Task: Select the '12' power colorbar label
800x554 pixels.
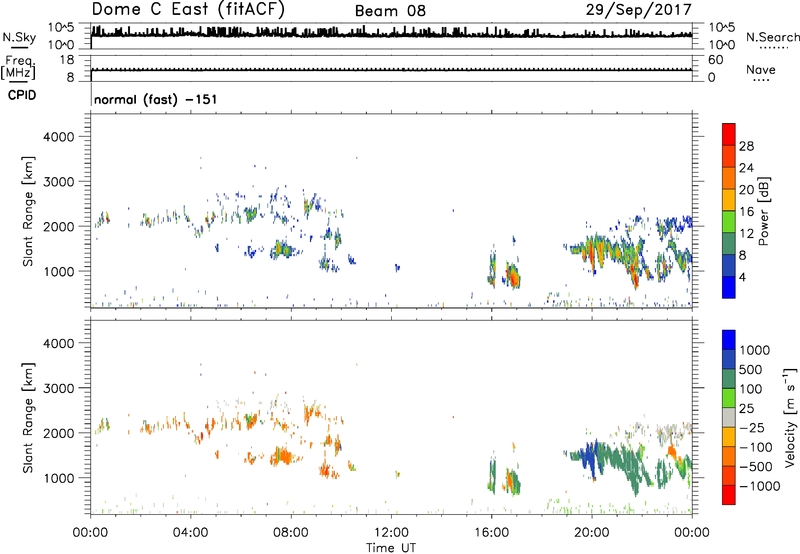Action: click(746, 234)
